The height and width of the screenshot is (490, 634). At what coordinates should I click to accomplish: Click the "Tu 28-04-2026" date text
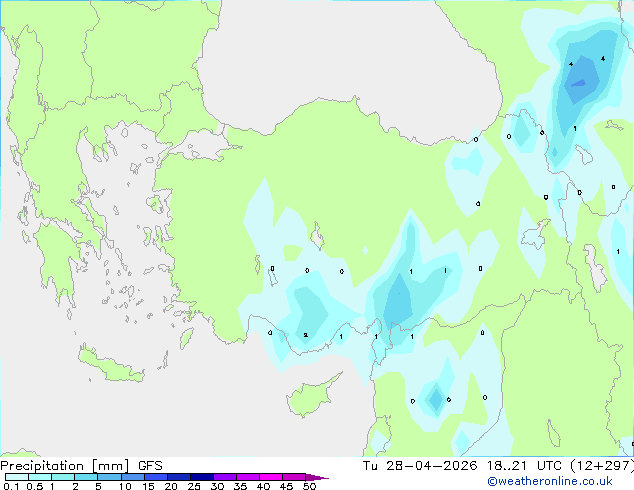420,466
